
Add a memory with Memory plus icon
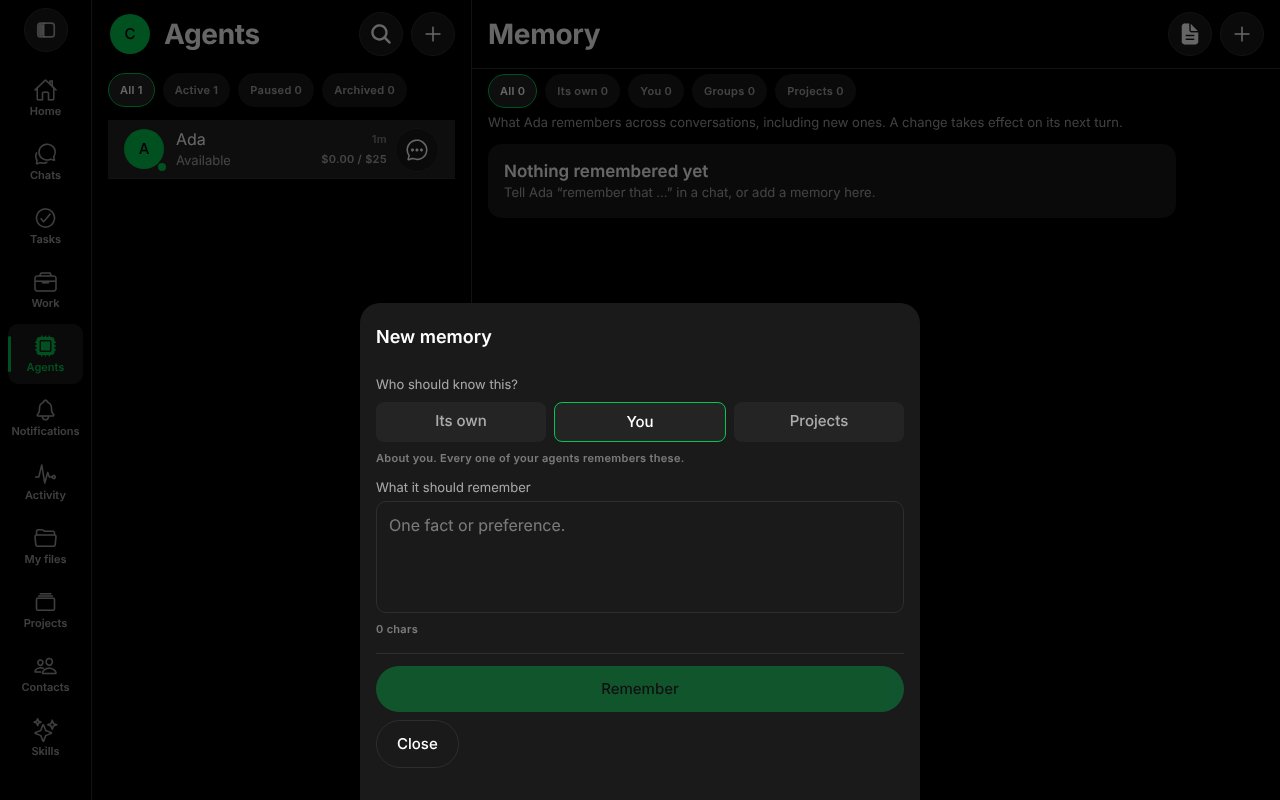click(x=1242, y=34)
